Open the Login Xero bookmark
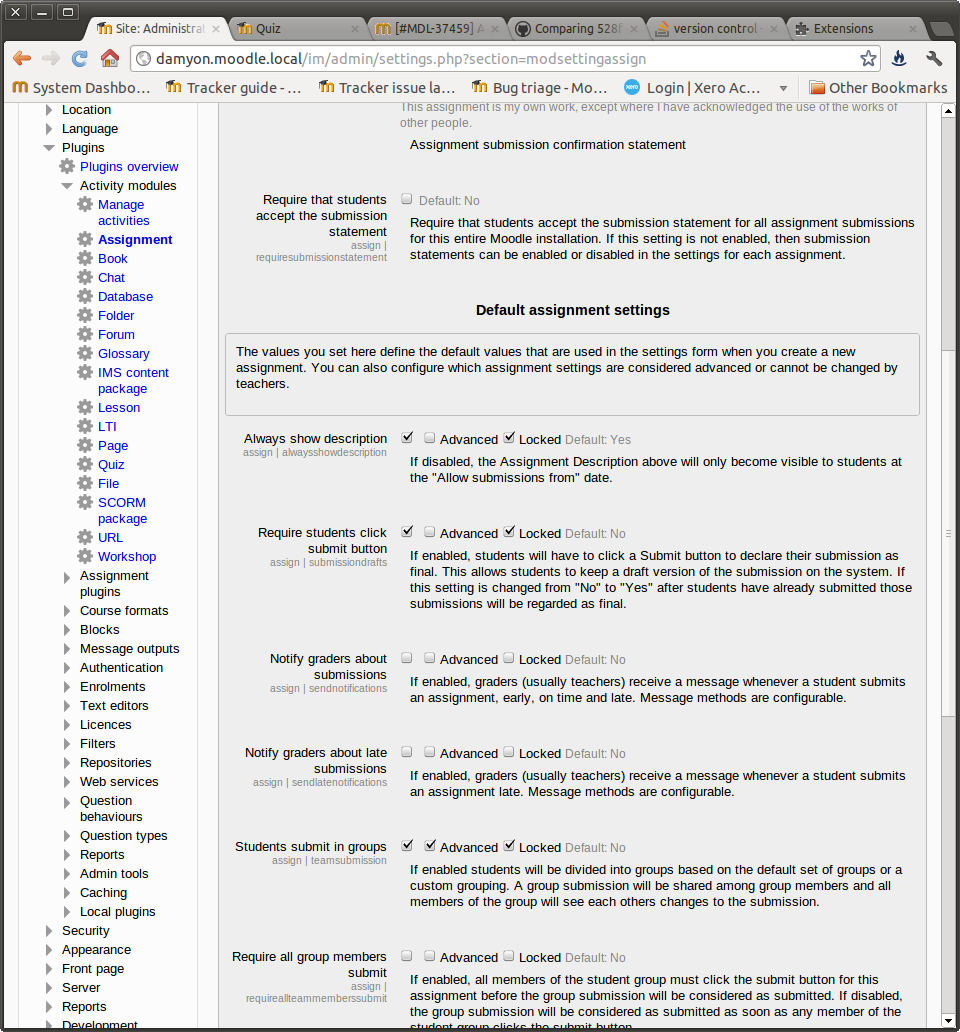 pos(692,88)
